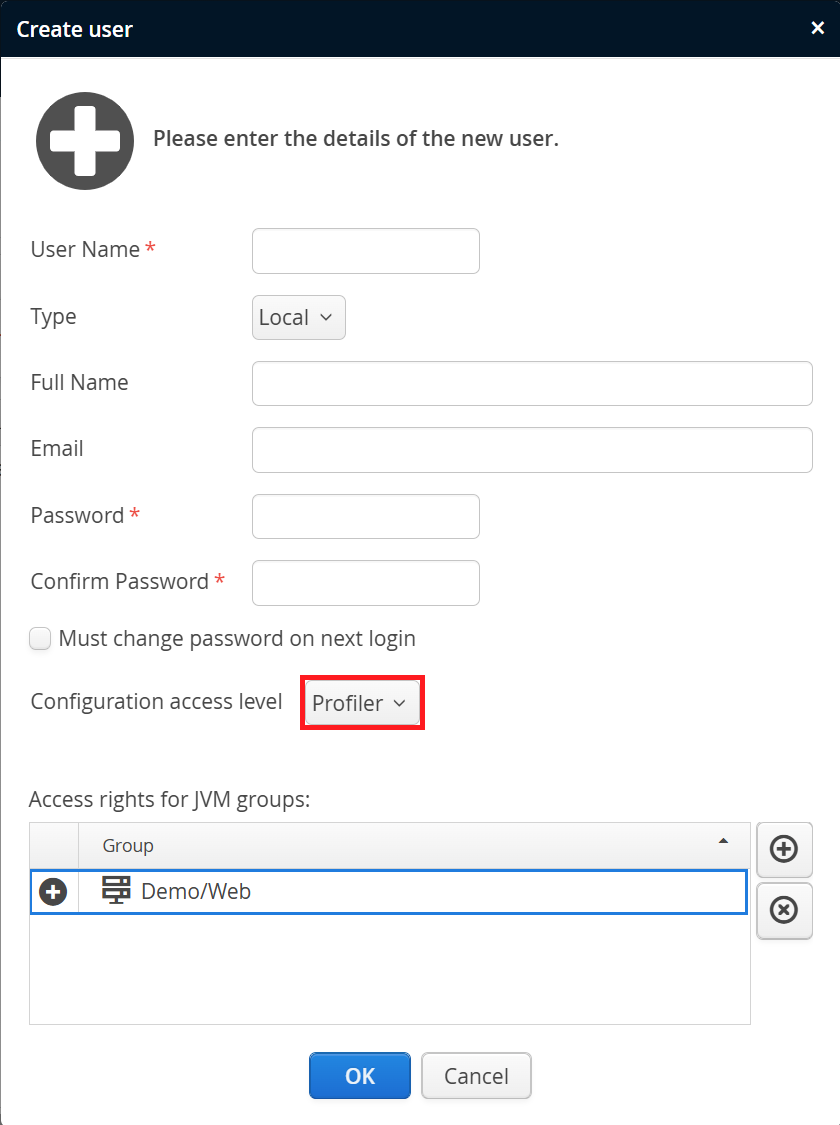Click into the Email text field
This screenshot has height=1125, width=840.
[531, 450]
